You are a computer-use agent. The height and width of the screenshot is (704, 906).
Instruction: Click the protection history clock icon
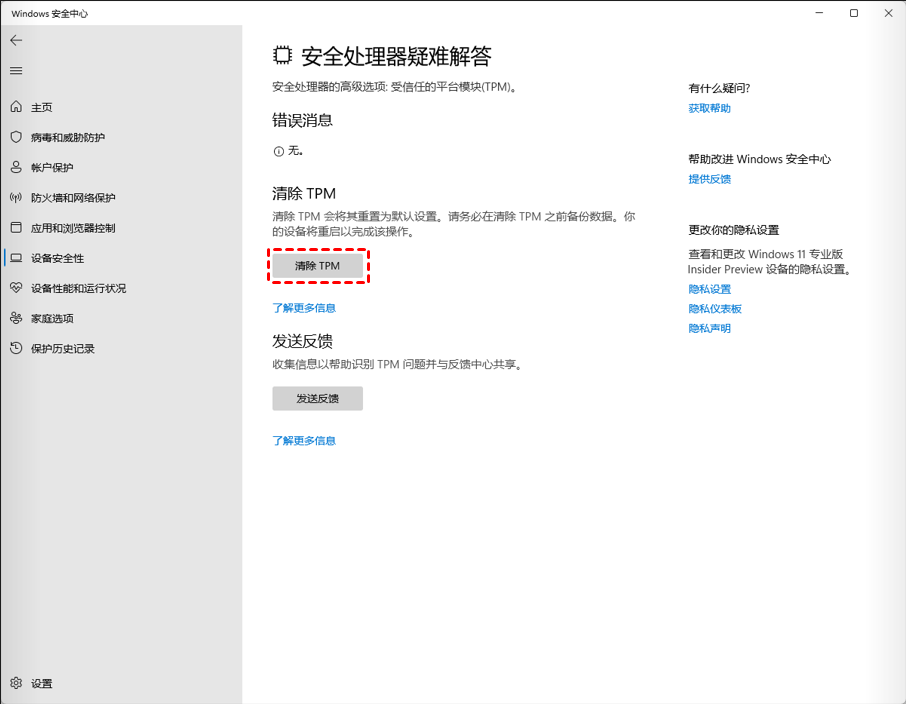coord(16,348)
